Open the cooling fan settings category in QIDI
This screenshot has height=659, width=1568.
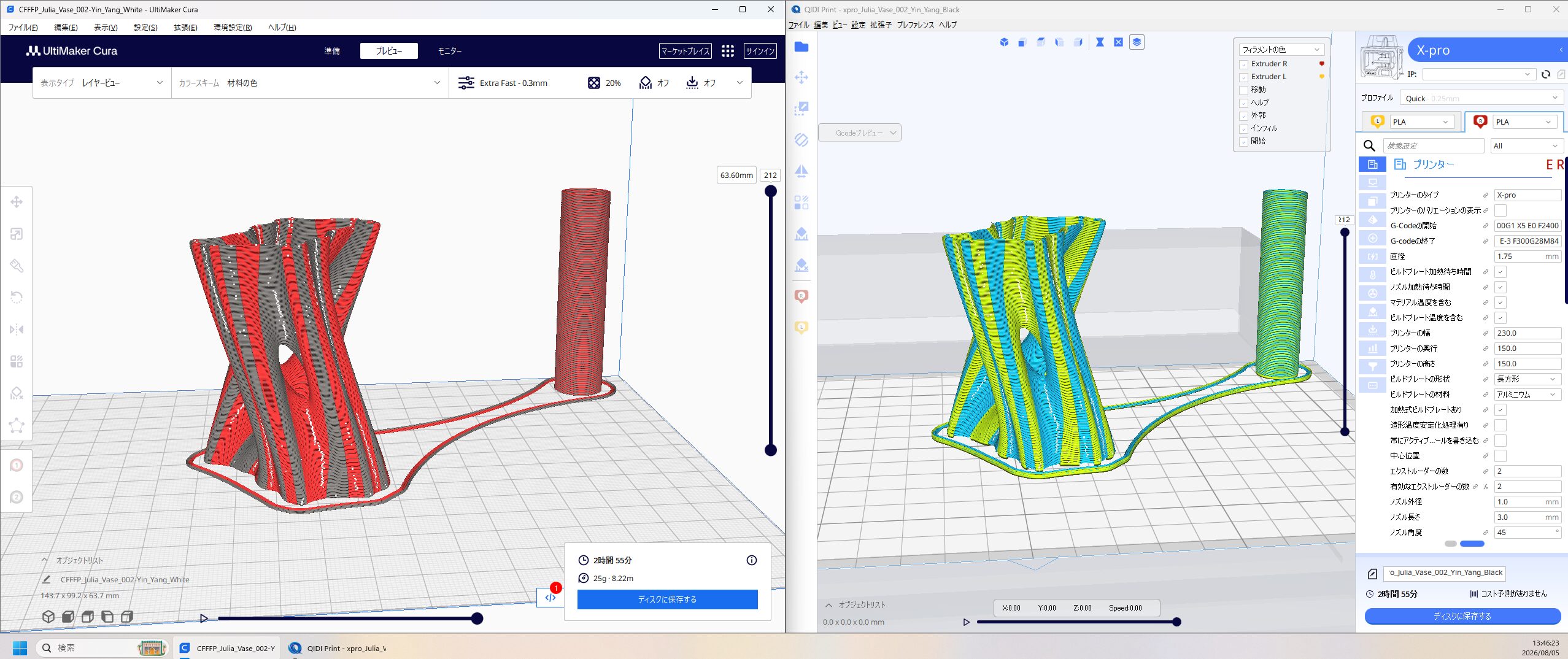tap(1373, 293)
